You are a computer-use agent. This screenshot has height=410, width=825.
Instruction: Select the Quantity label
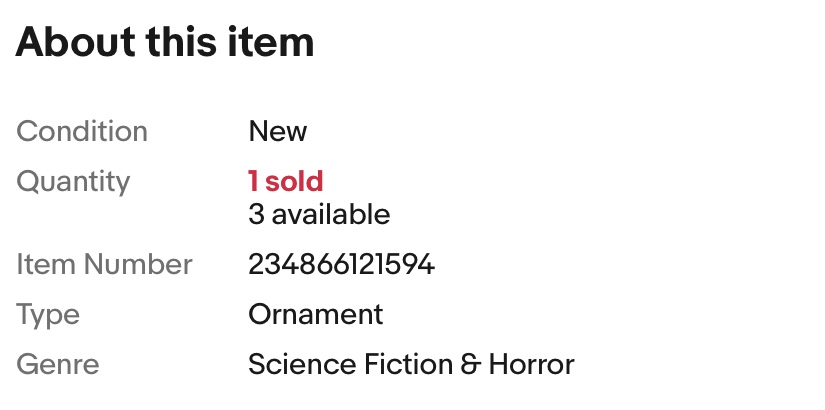click(73, 181)
